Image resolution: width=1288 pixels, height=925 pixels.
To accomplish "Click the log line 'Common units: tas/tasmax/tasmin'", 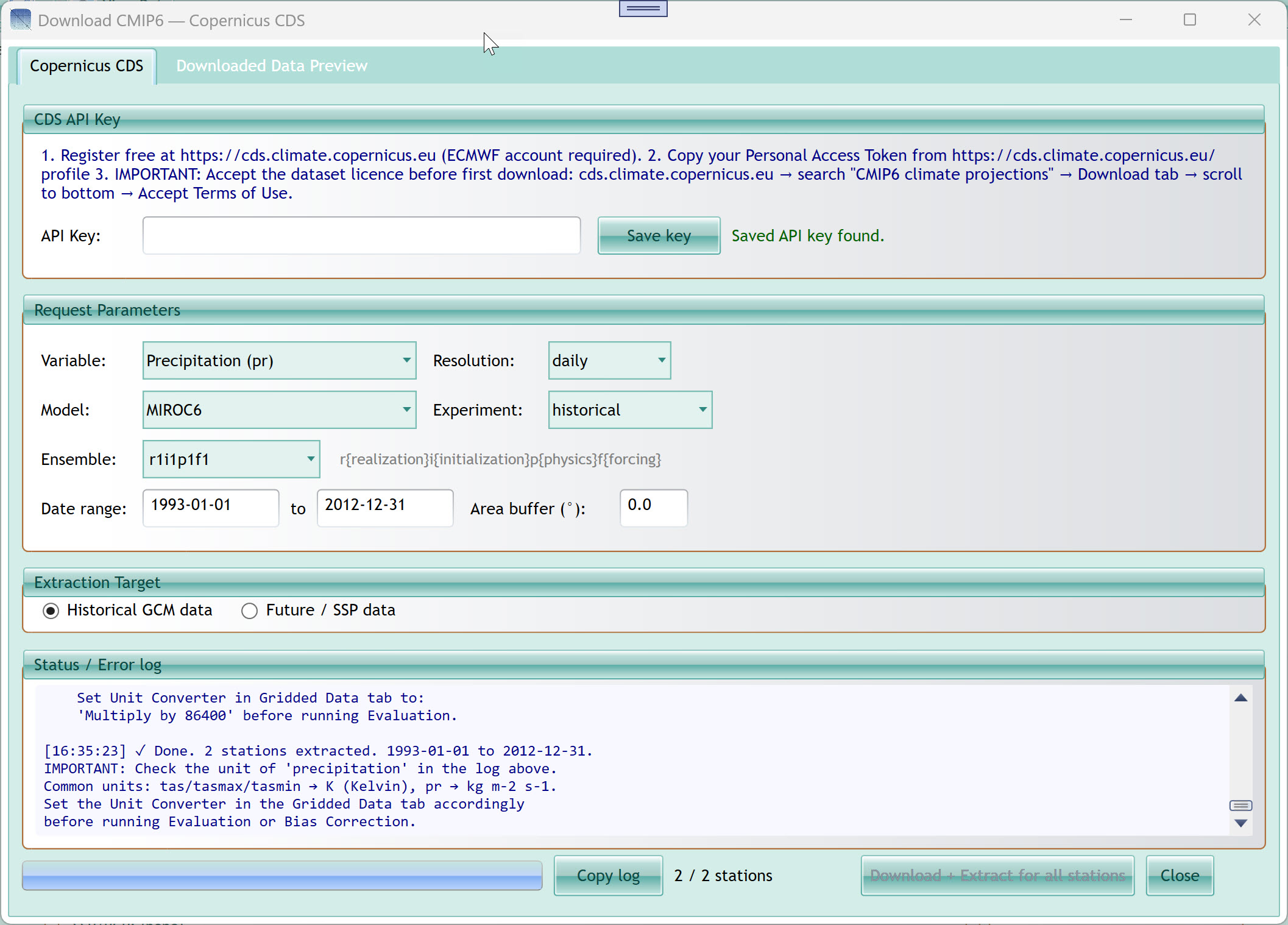I will click(300, 786).
